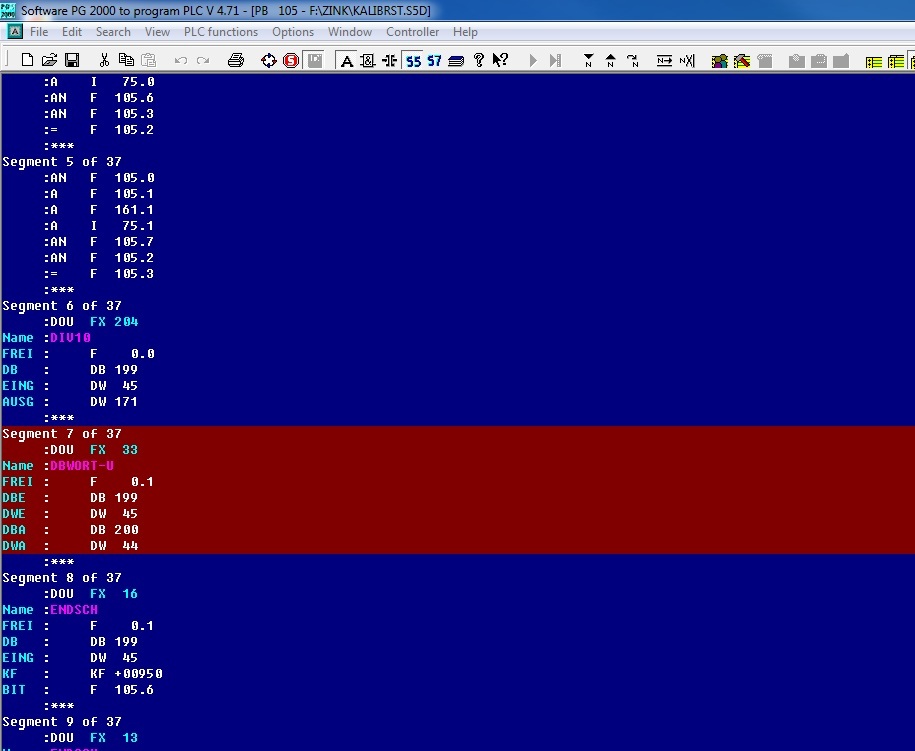The width and height of the screenshot is (915, 751).
Task: Activate context help arrow-question icon
Action: [500, 60]
